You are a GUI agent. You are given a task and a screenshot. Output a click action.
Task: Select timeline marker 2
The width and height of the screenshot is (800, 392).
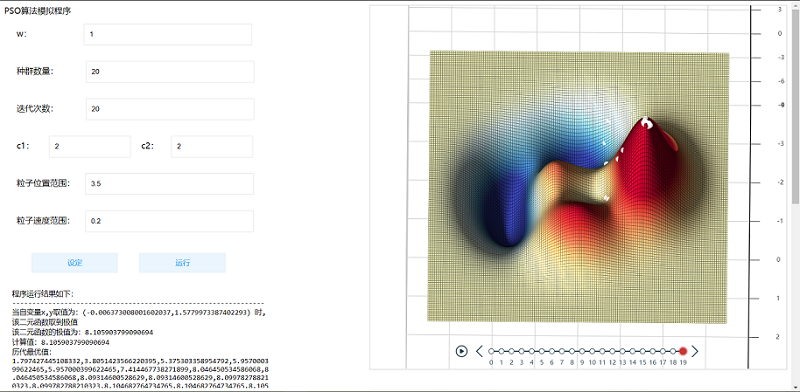click(511, 351)
